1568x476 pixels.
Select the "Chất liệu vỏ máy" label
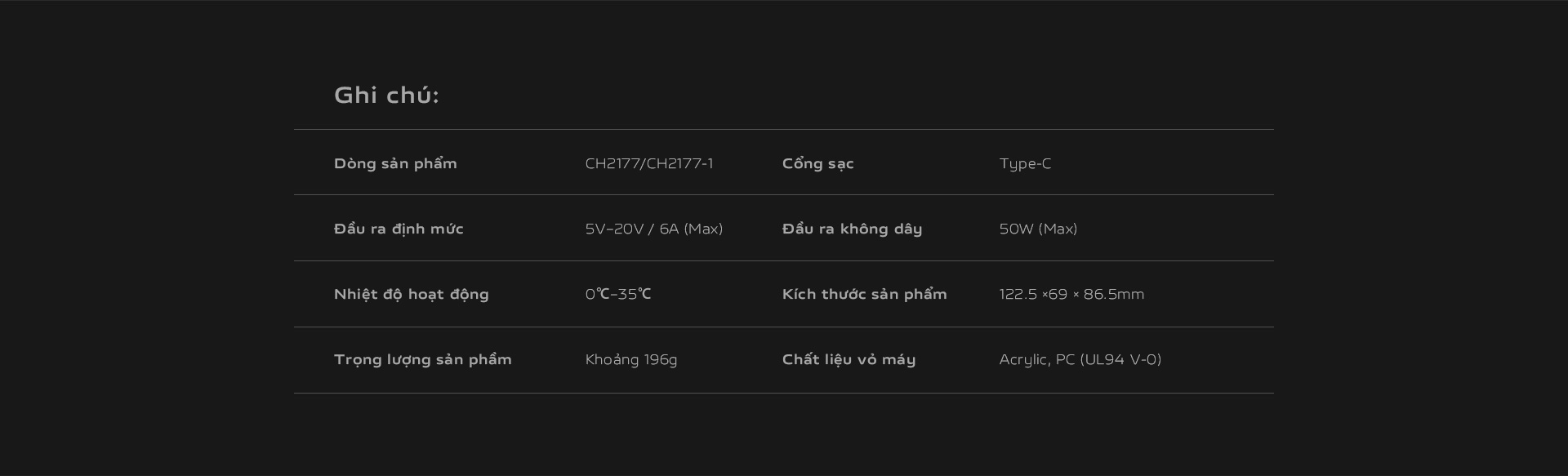[849, 359]
